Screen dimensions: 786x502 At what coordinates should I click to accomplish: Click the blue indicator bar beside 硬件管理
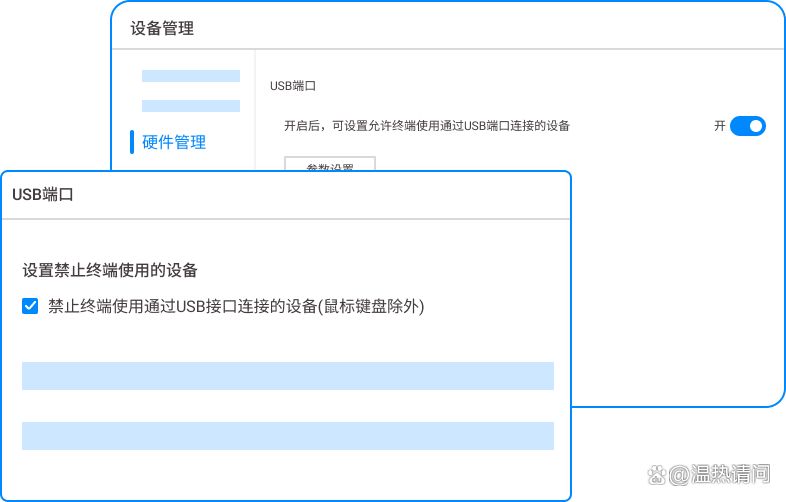132,142
